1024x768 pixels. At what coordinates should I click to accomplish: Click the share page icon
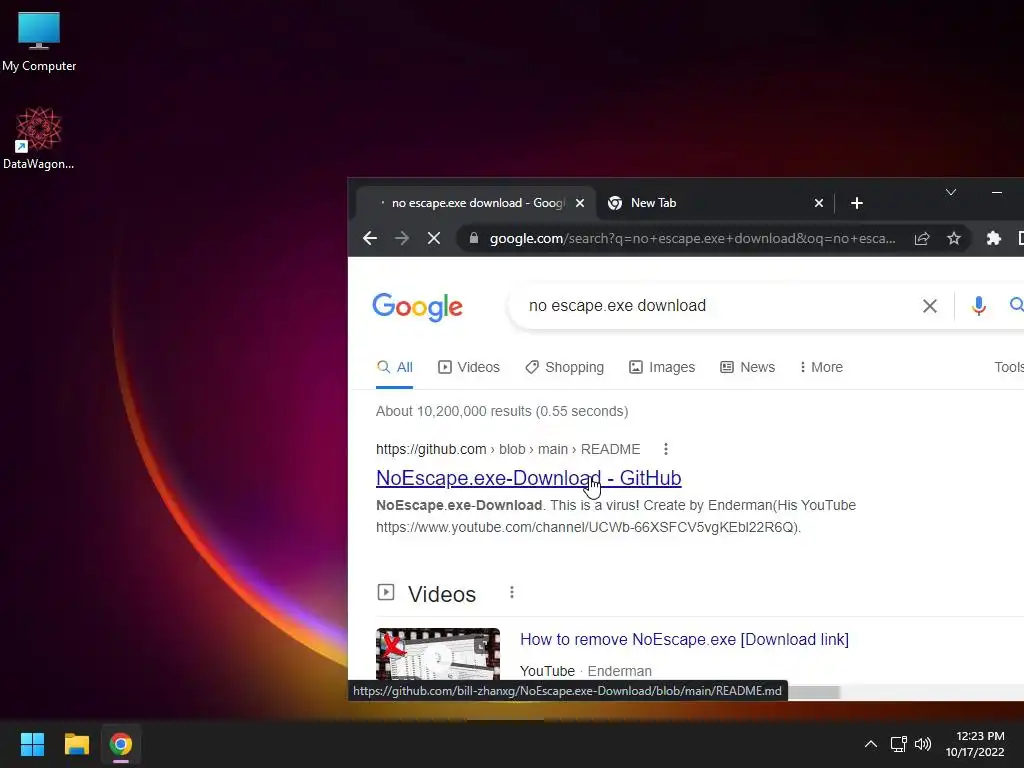click(921, 238)
